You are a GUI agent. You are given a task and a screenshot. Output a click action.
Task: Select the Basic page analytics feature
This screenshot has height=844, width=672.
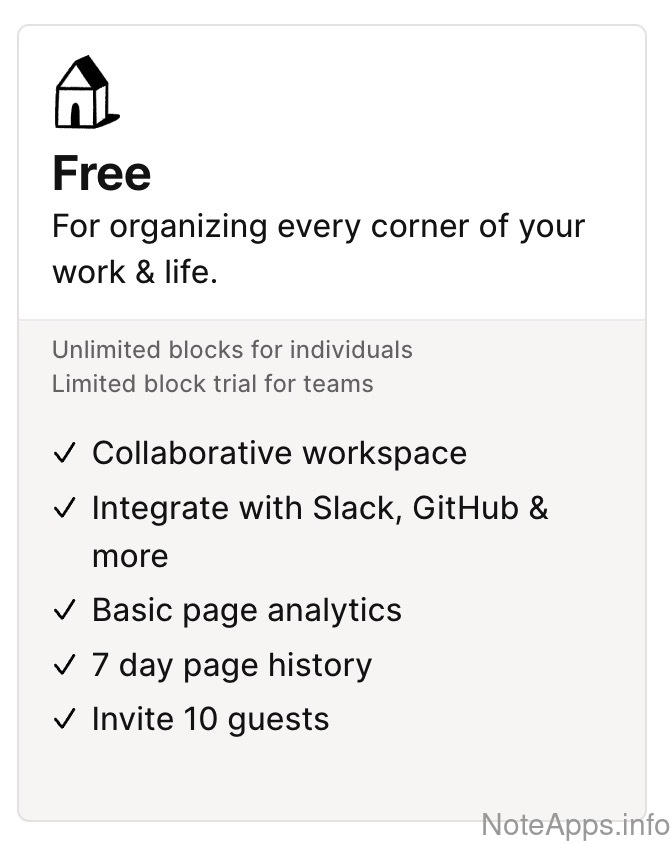246,610
